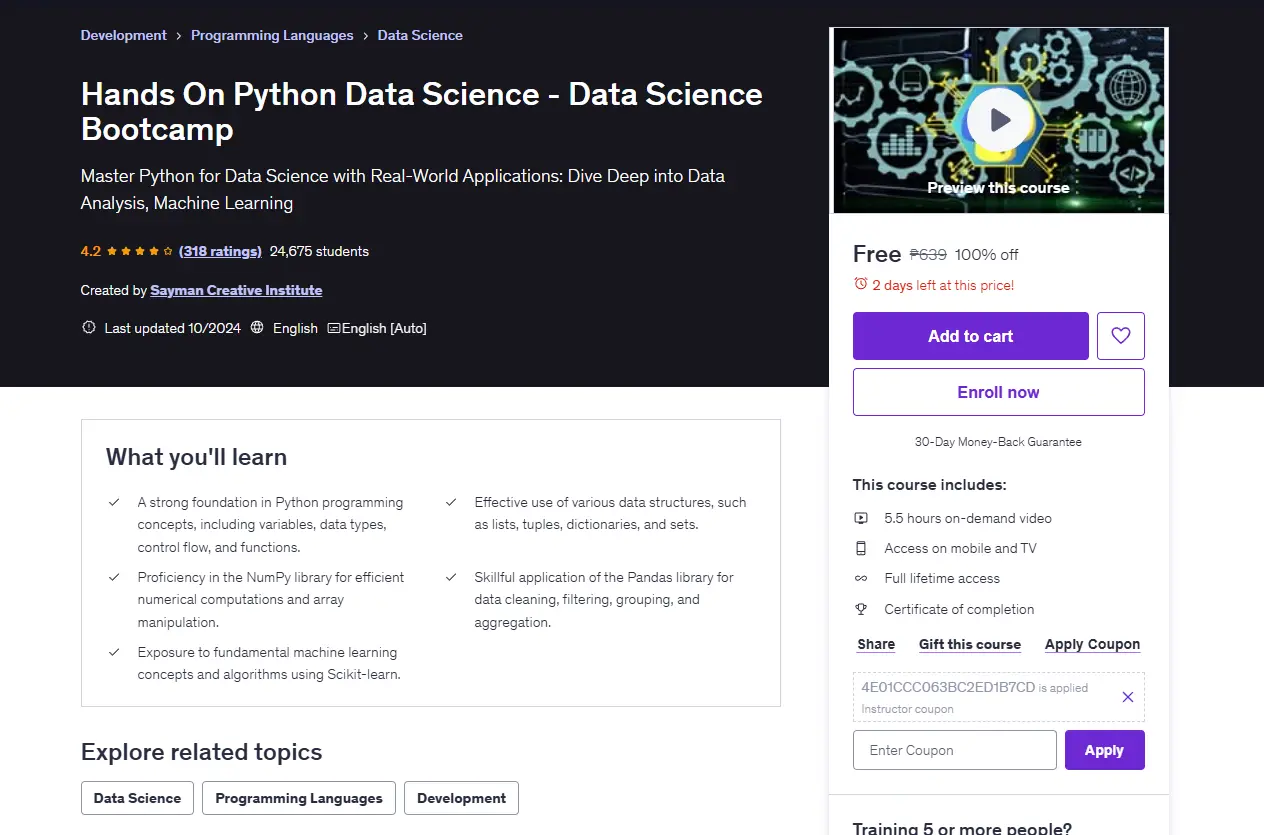Select the Data Science topic chip
The width and height of the screenshot is (1264, 835).
pyautogui.click(x=137, y=798)
